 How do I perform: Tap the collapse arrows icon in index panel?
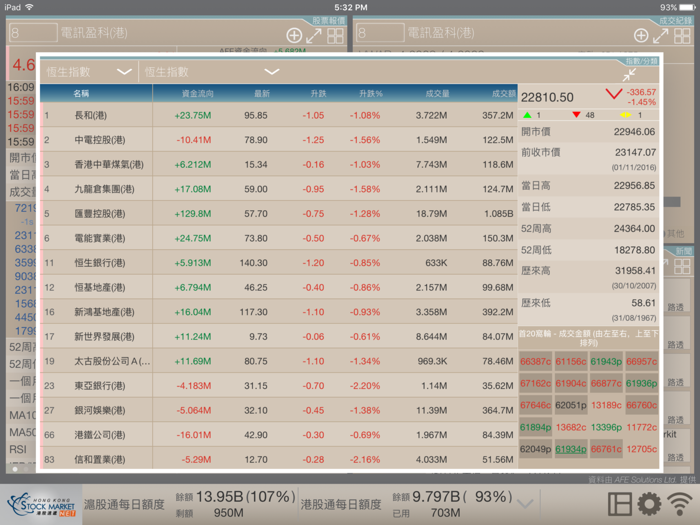click(x=629, y=75)
